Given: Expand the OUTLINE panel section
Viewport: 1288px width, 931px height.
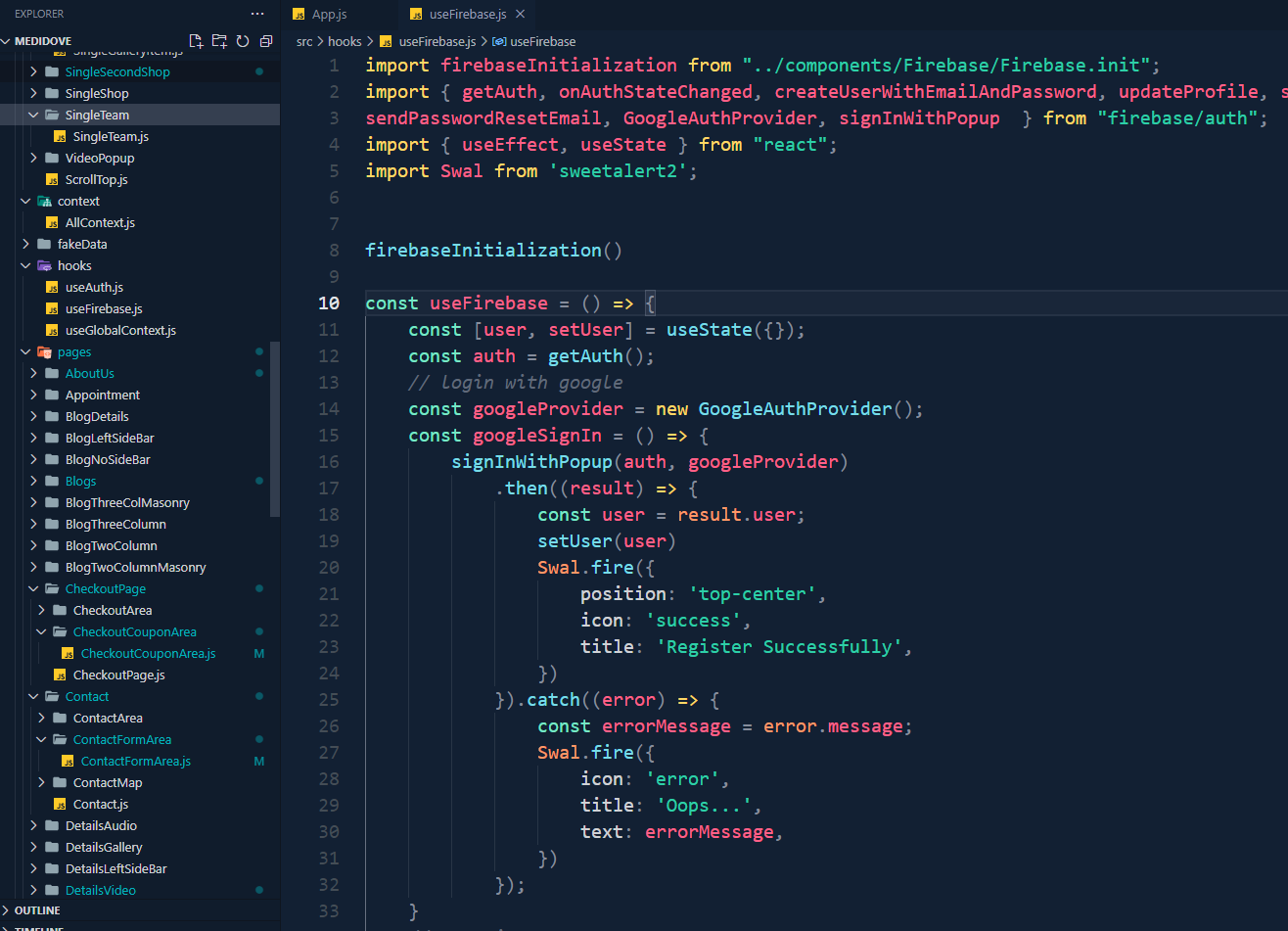Looking at the screenshot, I should [x=37, y=910].
